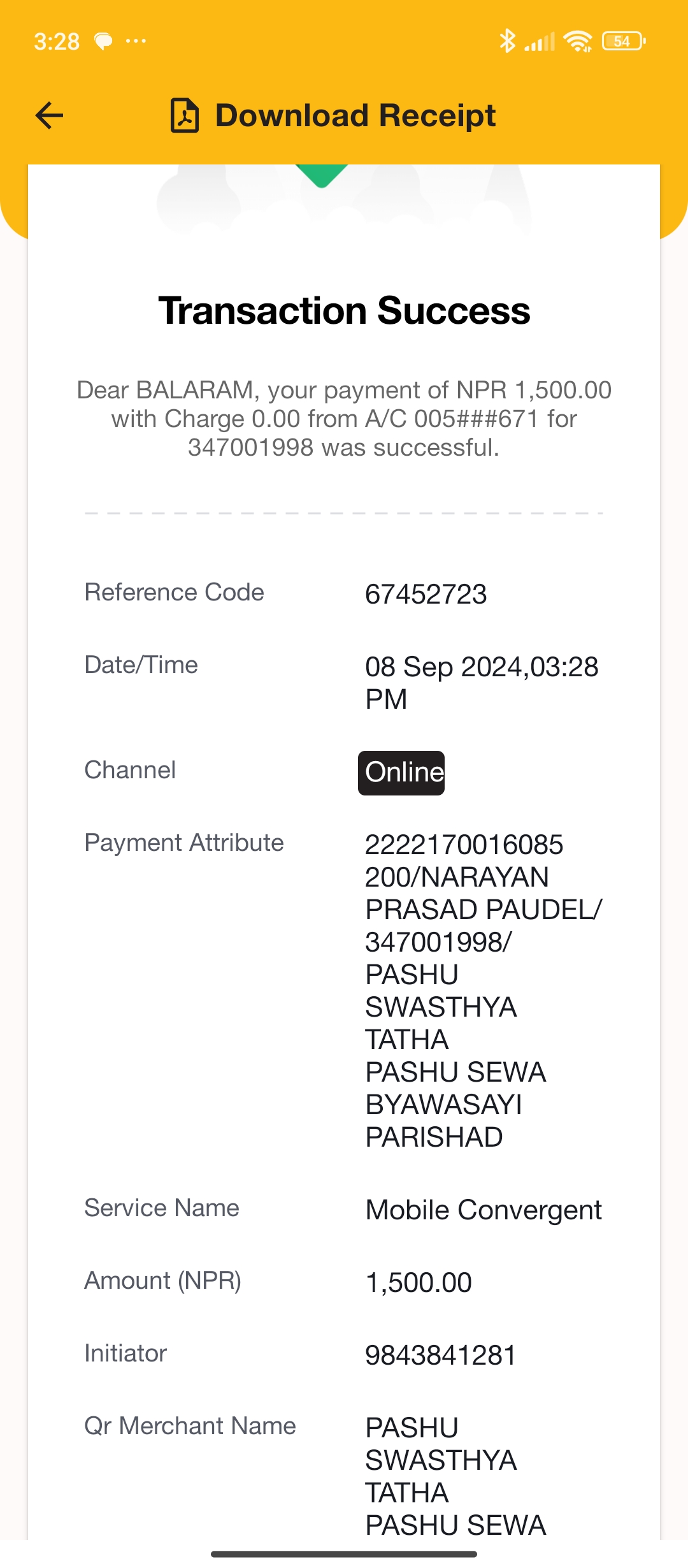Tap the battery indicator icon
688x1568 pixels.
(624, 41)
